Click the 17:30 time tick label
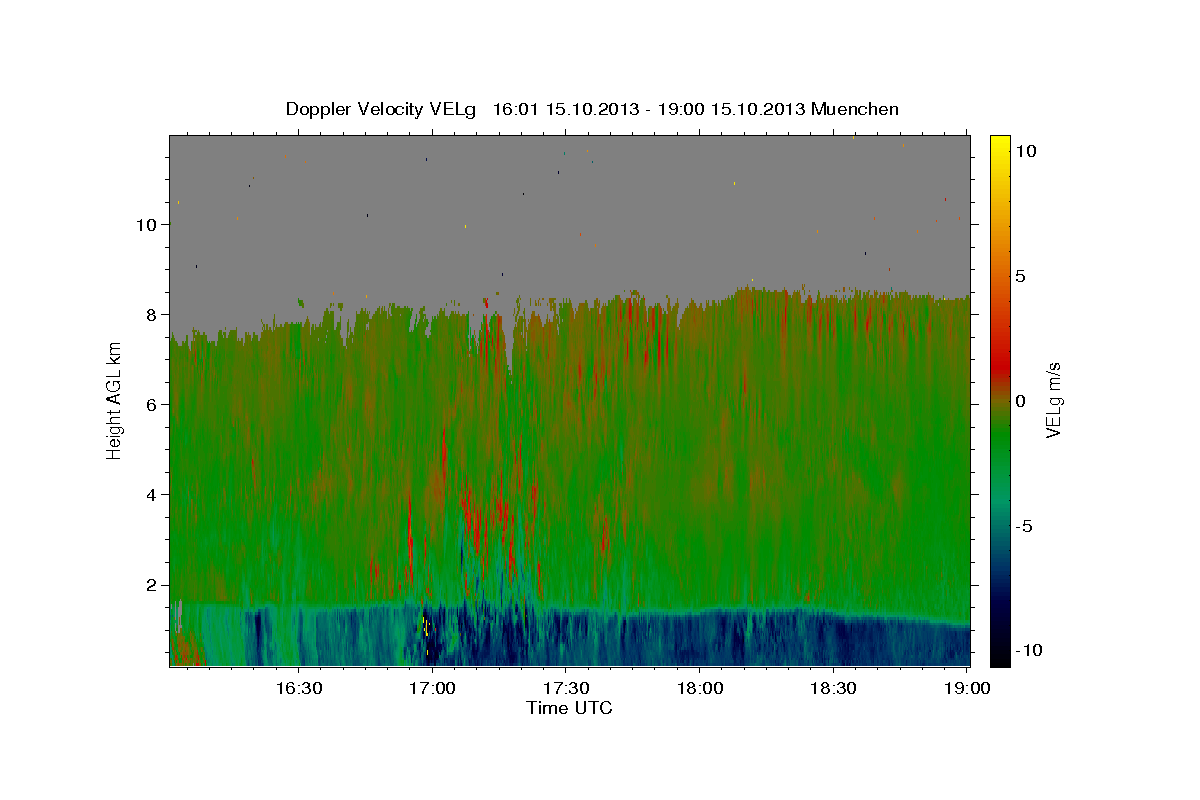This screenshot has height=800, width=1200. 566,688
